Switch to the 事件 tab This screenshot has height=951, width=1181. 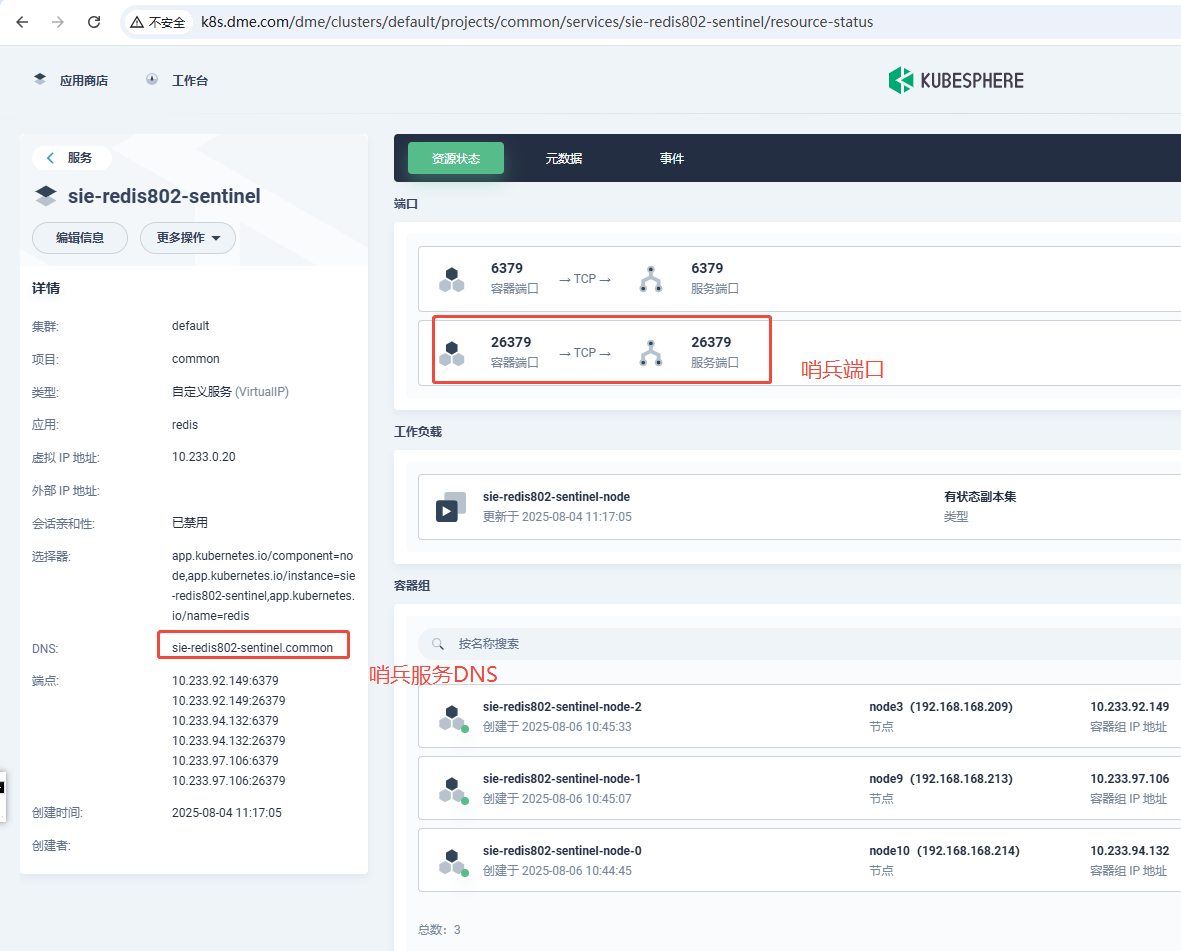coord(671,159)
